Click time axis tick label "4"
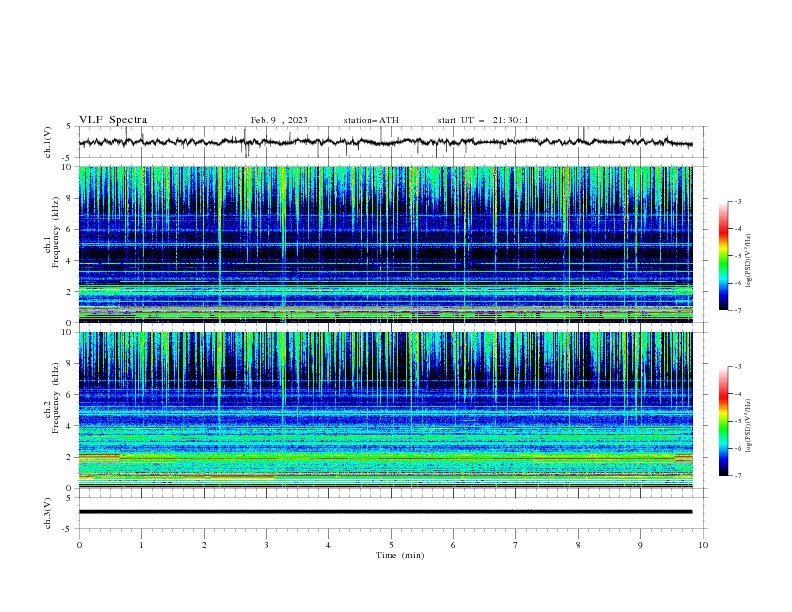The width and height of the screenshot is (792, 612). coord(328,545)
